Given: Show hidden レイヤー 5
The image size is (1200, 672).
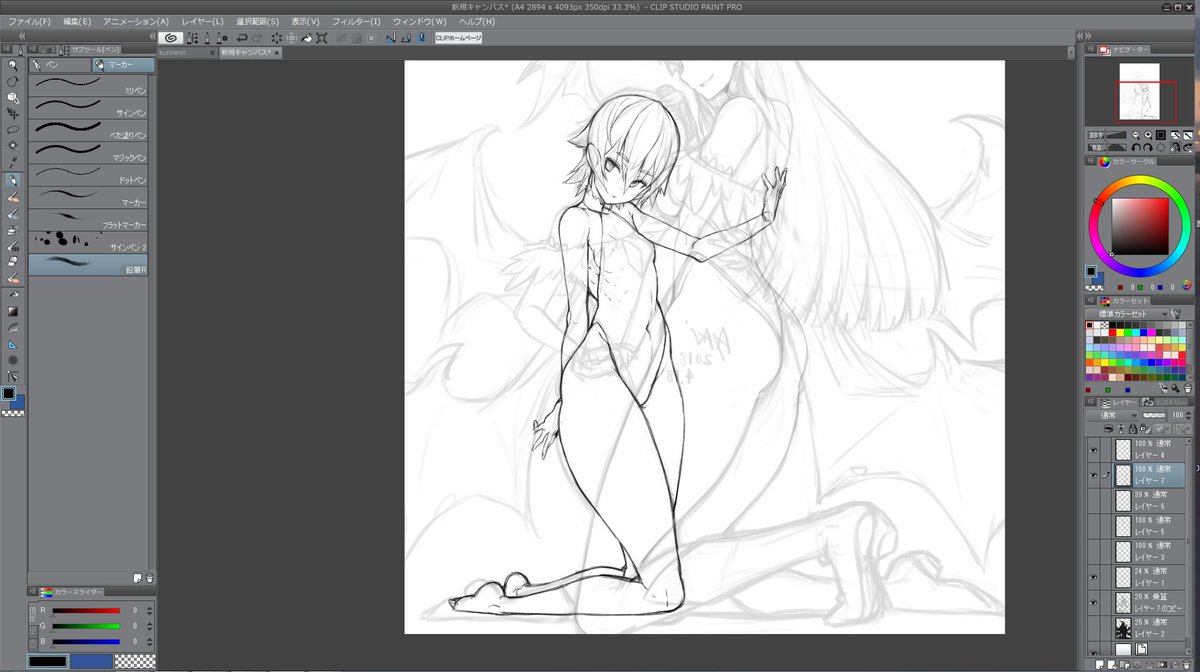Looking at the screenshot, I should coord(1093,526).
